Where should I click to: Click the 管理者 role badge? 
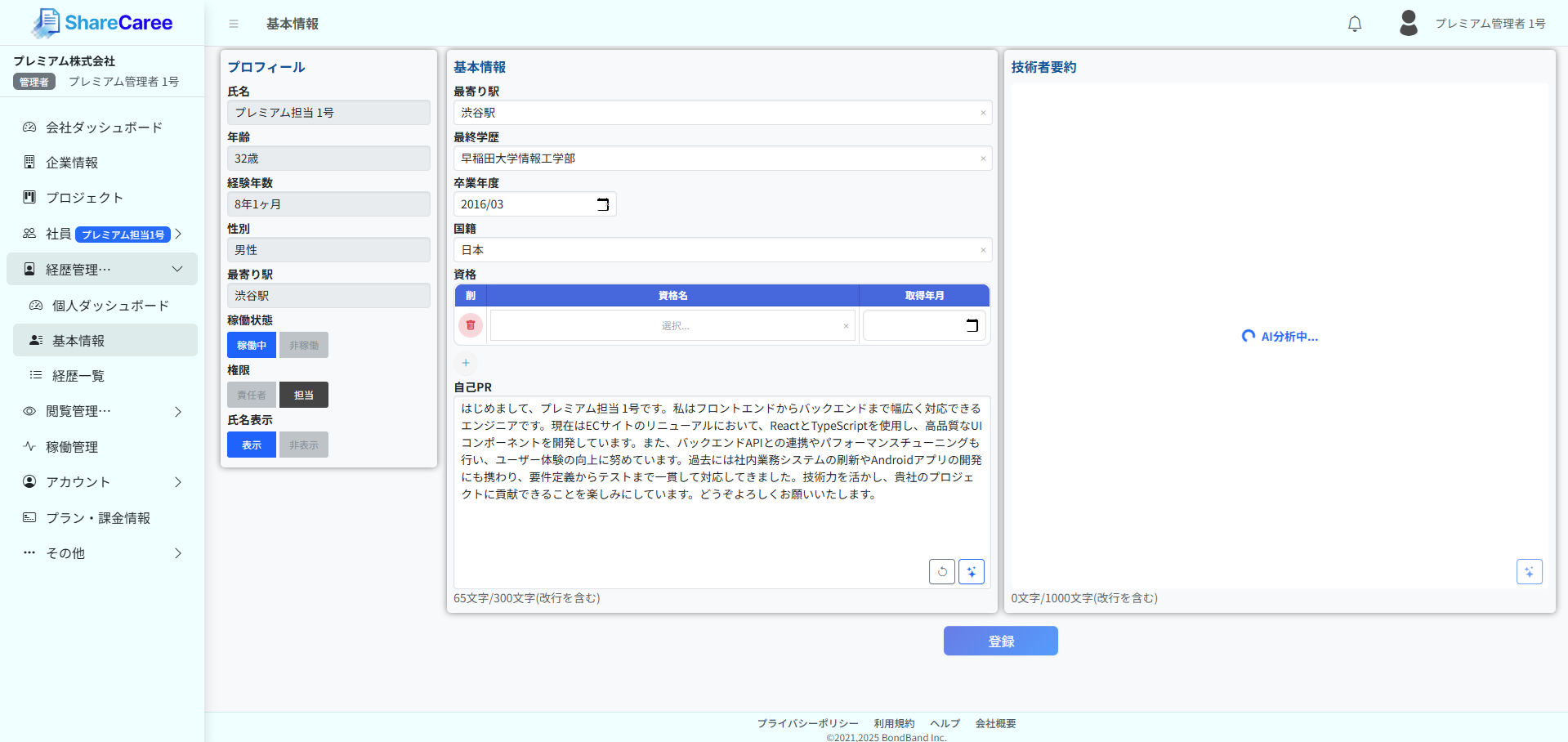(34, 82)
